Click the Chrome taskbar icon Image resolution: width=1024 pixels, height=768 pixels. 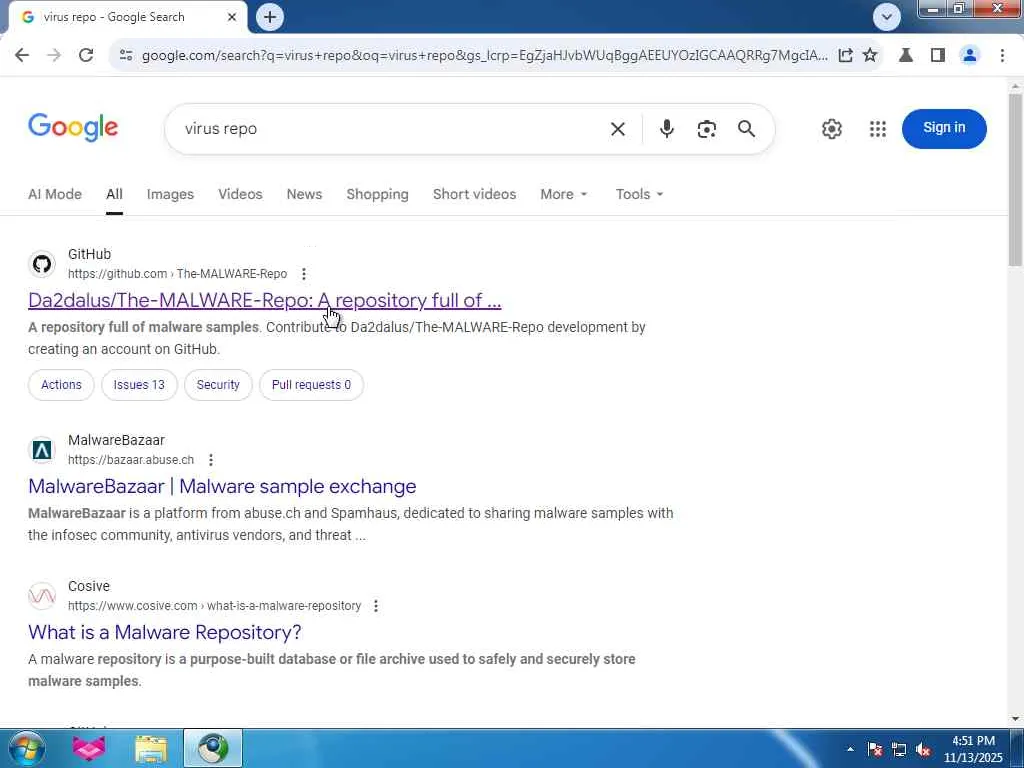(213, 748)
